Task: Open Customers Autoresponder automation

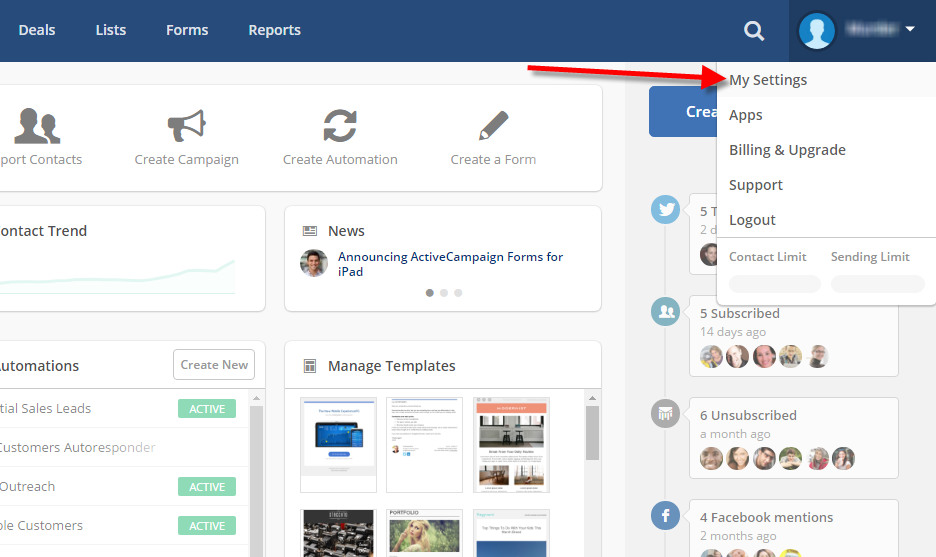Action: 78,448
